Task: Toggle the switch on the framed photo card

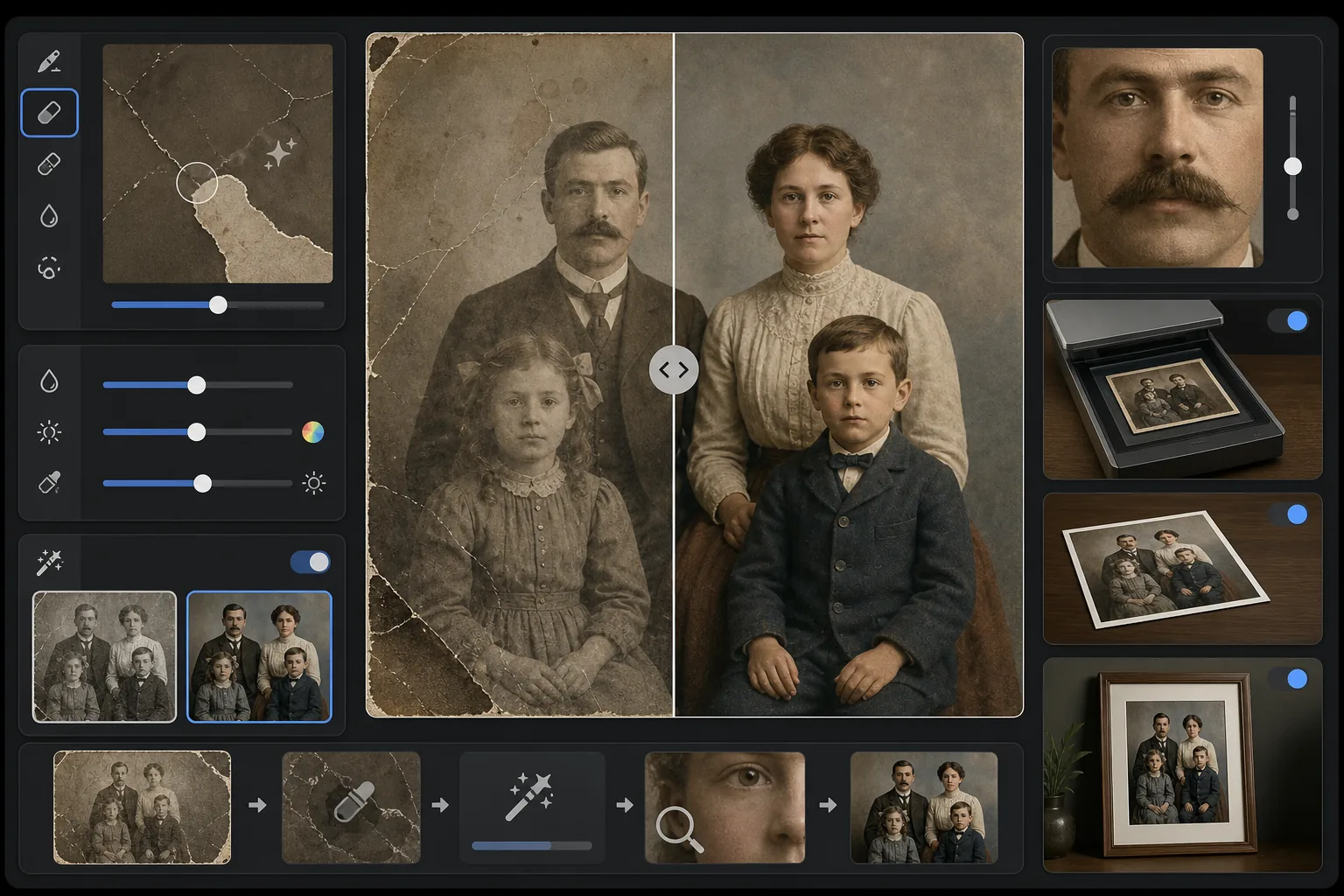Action: tap(1288, 678)
